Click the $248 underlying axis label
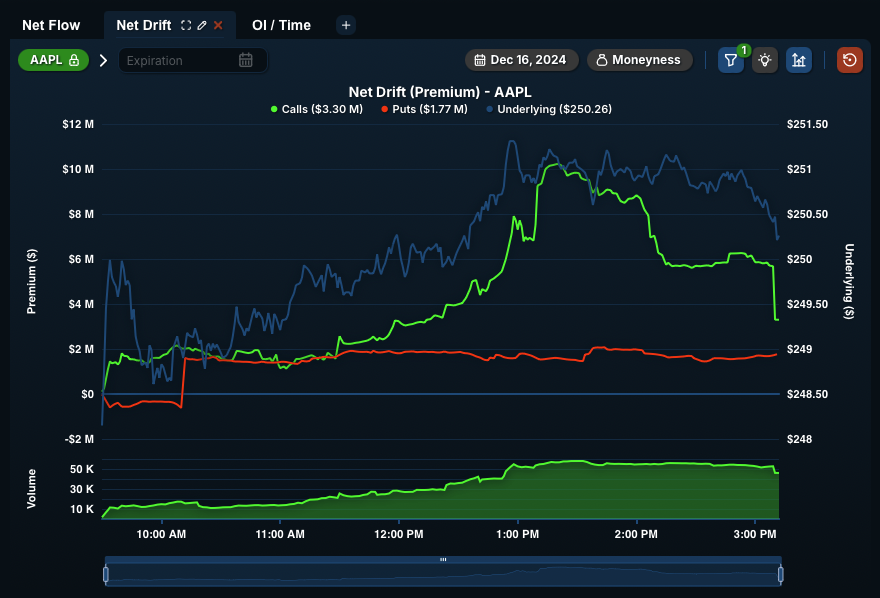 [800, 439]
